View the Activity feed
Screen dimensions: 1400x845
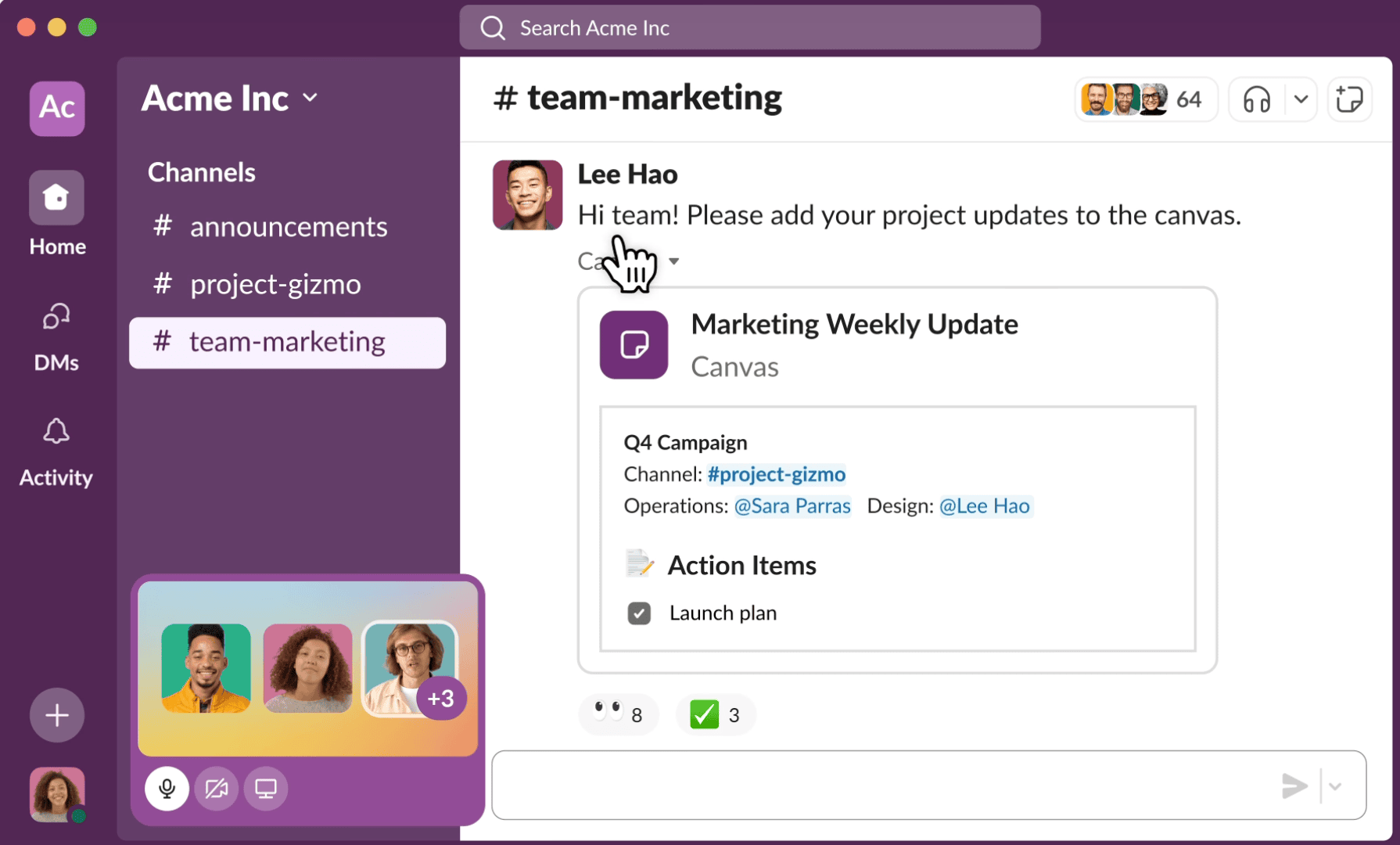[x=56, y=431]
